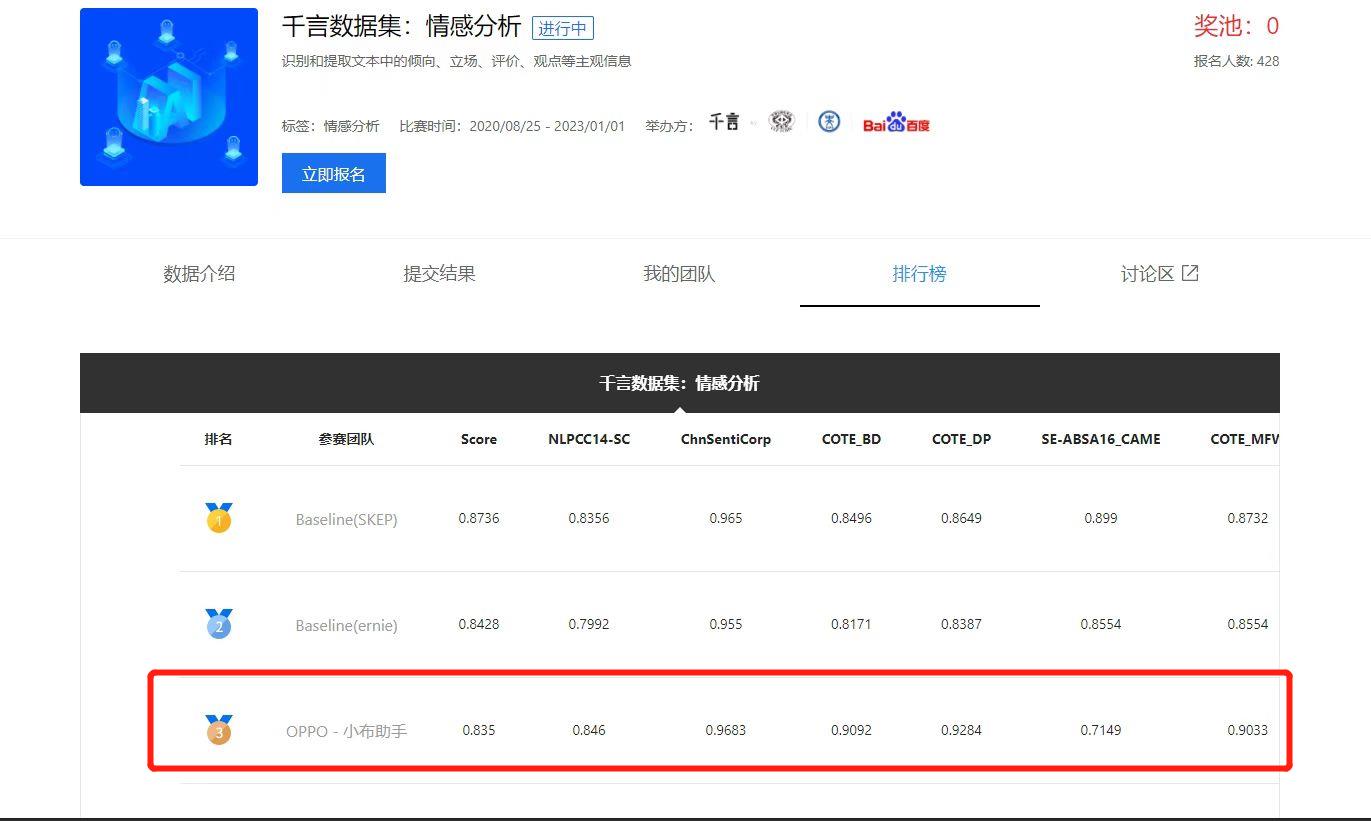Image resolution: width=1371 pixels, height=821 pixels.
Task: Open the Baseline(SKEP) team entry
Action: pos(346,519)
